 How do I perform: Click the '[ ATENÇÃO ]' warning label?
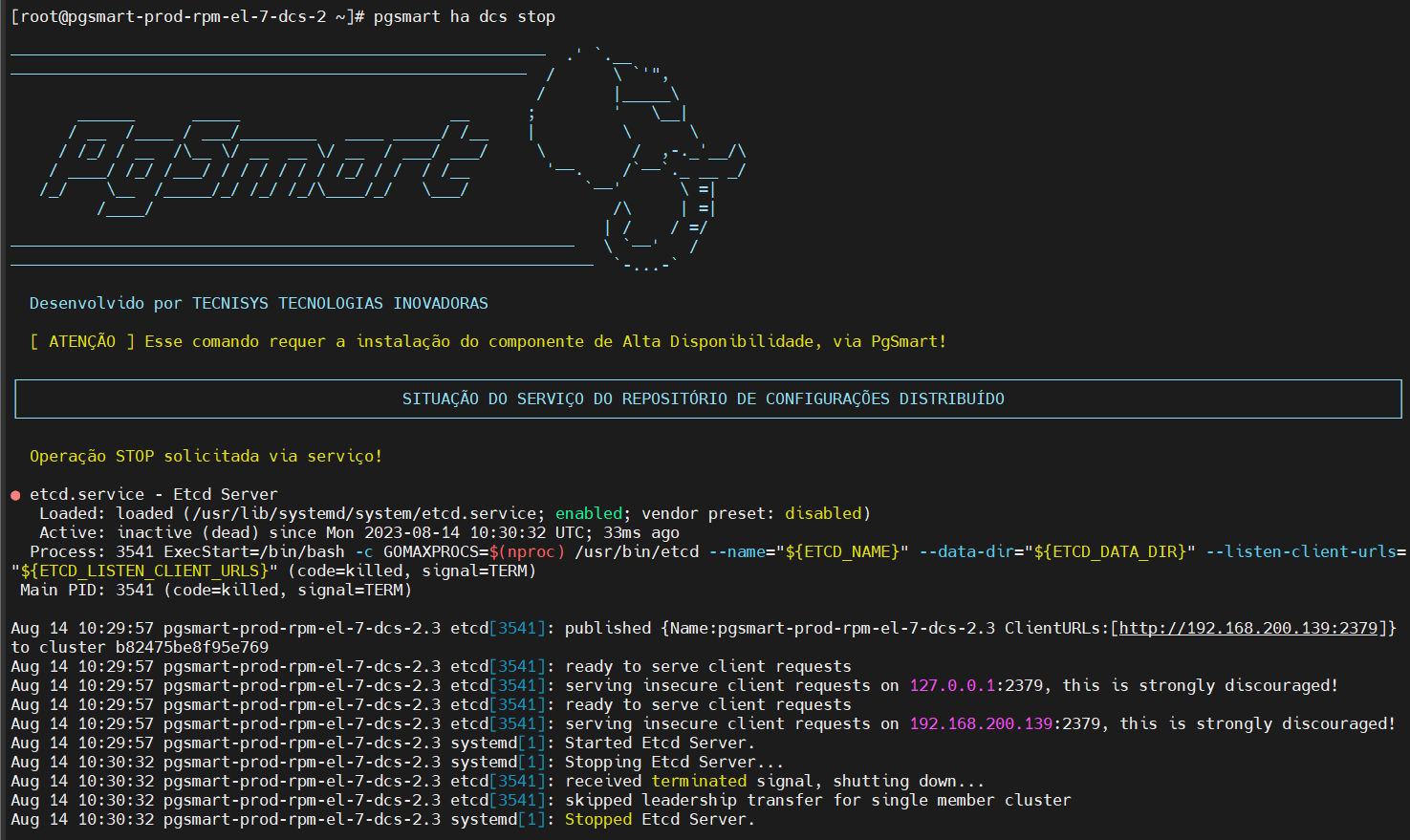(82, 341)
